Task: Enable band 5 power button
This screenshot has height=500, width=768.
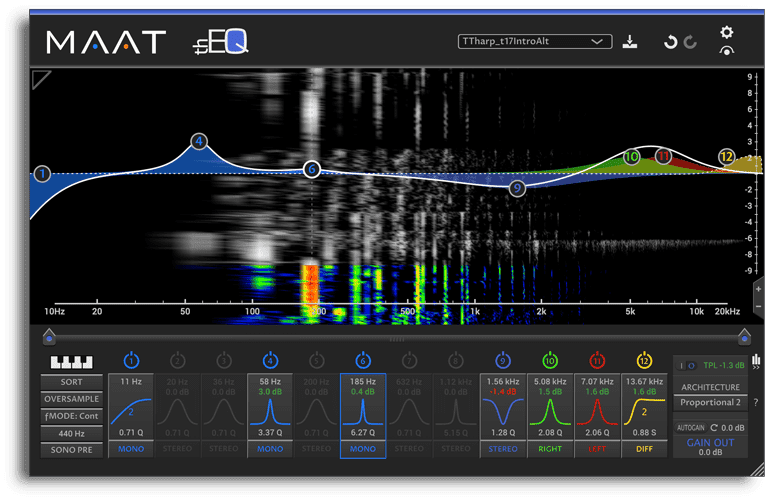Action: 316,361
